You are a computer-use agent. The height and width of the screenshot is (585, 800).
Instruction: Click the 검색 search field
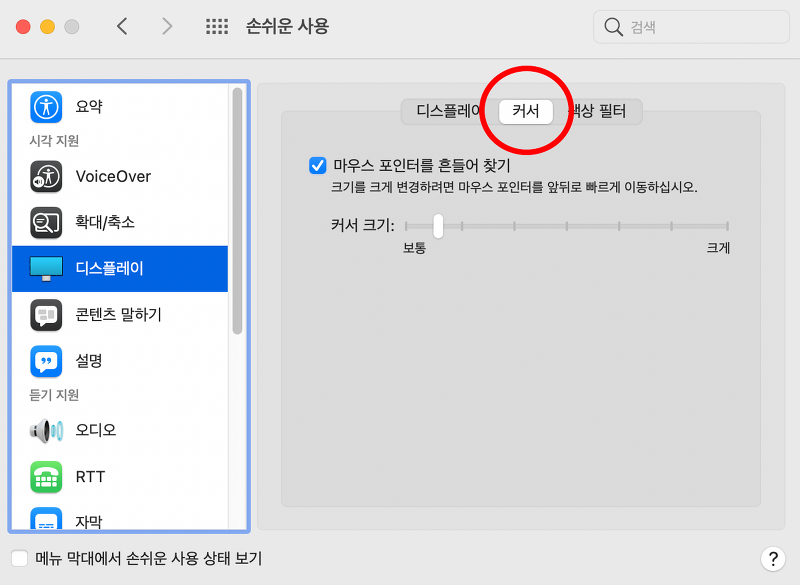tap(691, 27)
